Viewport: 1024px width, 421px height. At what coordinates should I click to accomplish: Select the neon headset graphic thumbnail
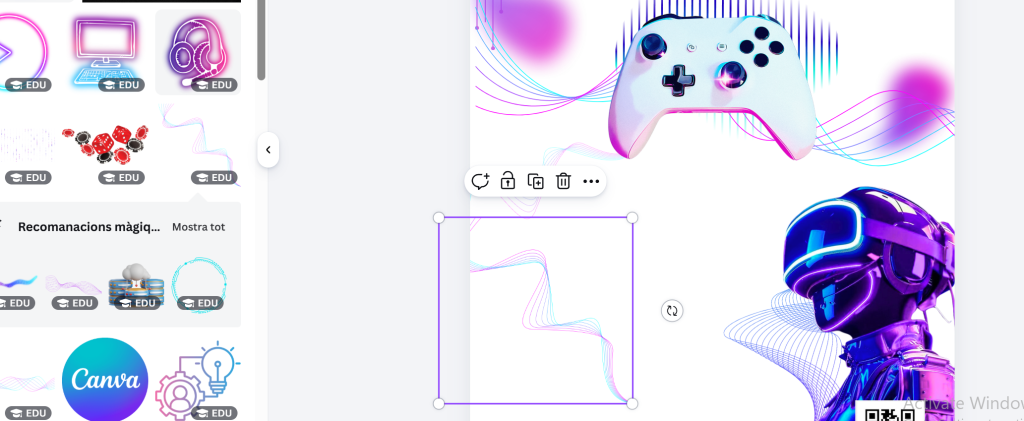pos(198,50)
